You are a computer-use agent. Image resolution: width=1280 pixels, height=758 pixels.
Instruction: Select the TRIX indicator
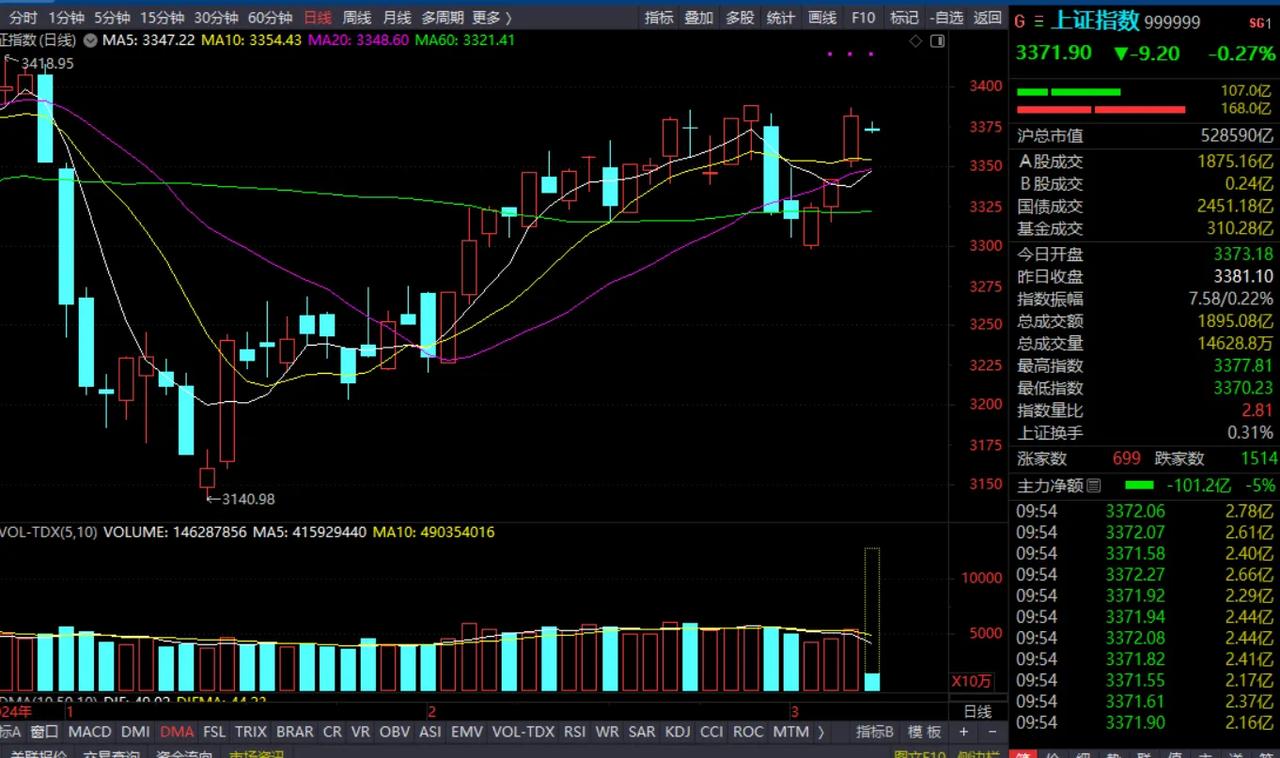point(251,732)
